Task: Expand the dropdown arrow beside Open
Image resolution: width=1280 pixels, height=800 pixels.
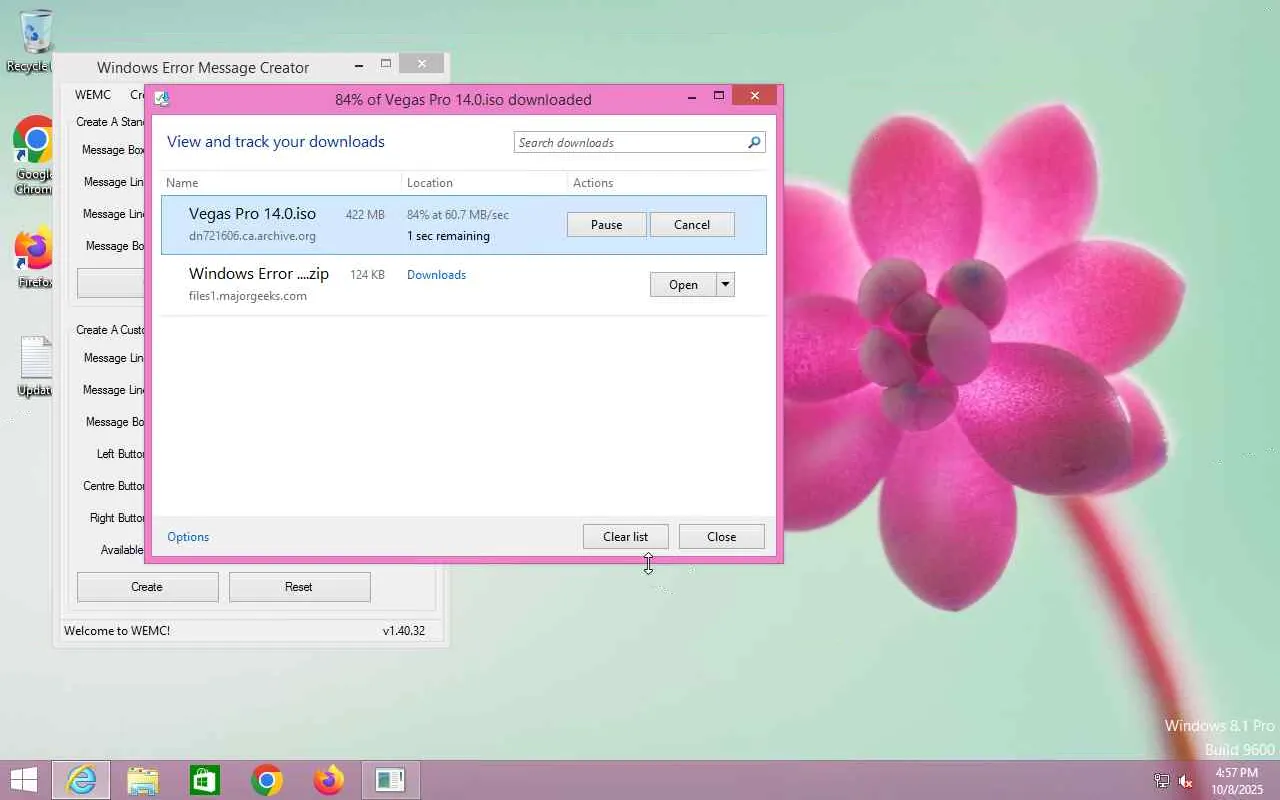Action: [726, 285]
